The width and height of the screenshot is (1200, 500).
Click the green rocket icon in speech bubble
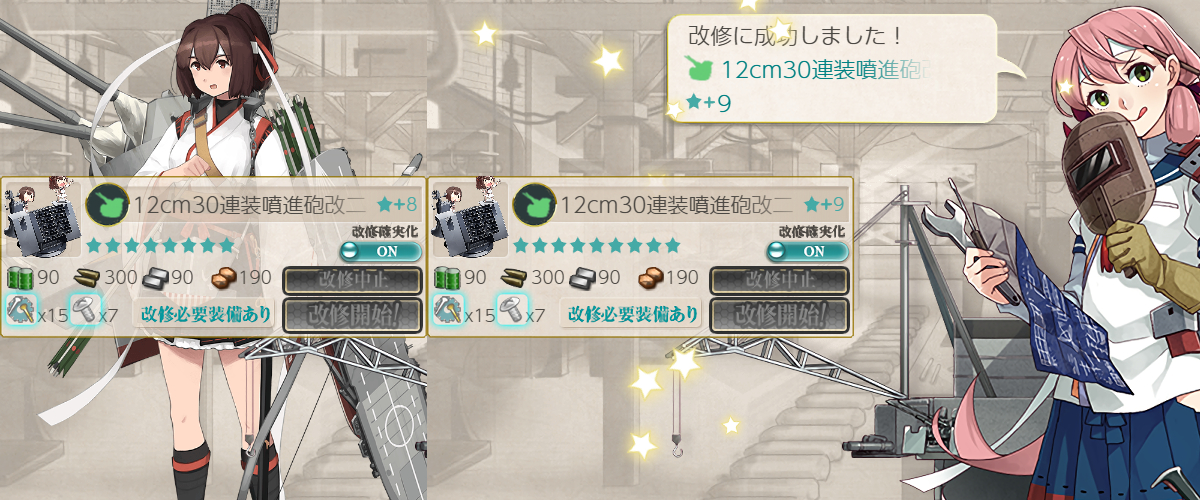(x=701, y=69)
